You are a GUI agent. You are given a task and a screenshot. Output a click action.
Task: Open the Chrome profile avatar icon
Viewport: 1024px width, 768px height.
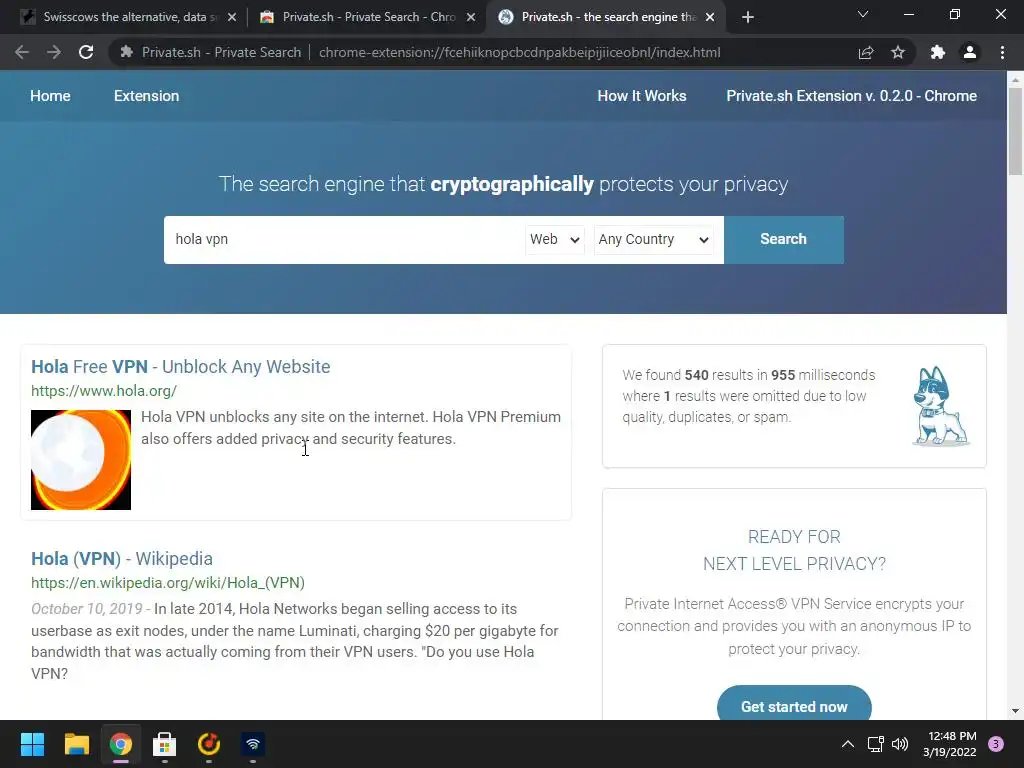970,52
